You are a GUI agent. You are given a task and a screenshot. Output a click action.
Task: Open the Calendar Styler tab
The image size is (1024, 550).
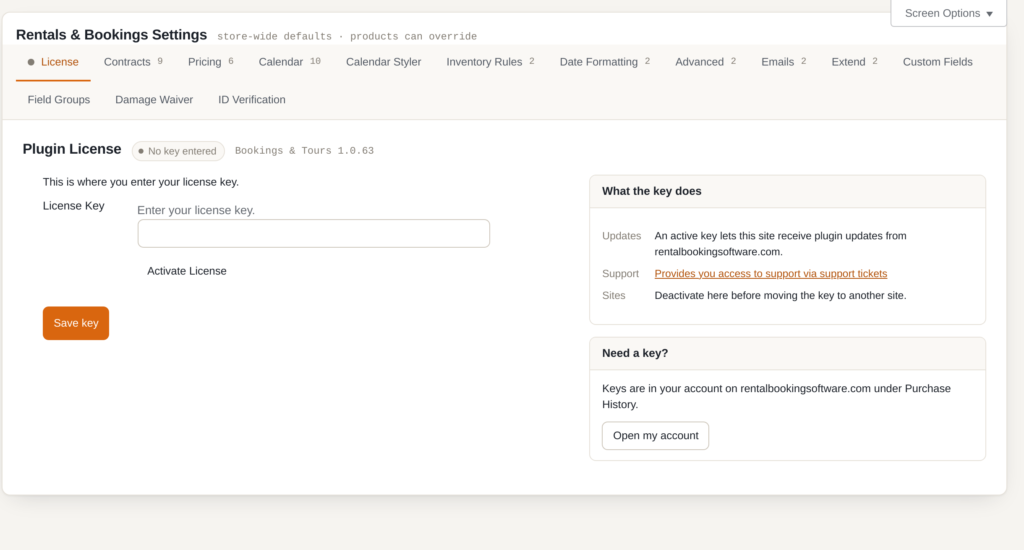pyautogui.click(x=383, y=62)
